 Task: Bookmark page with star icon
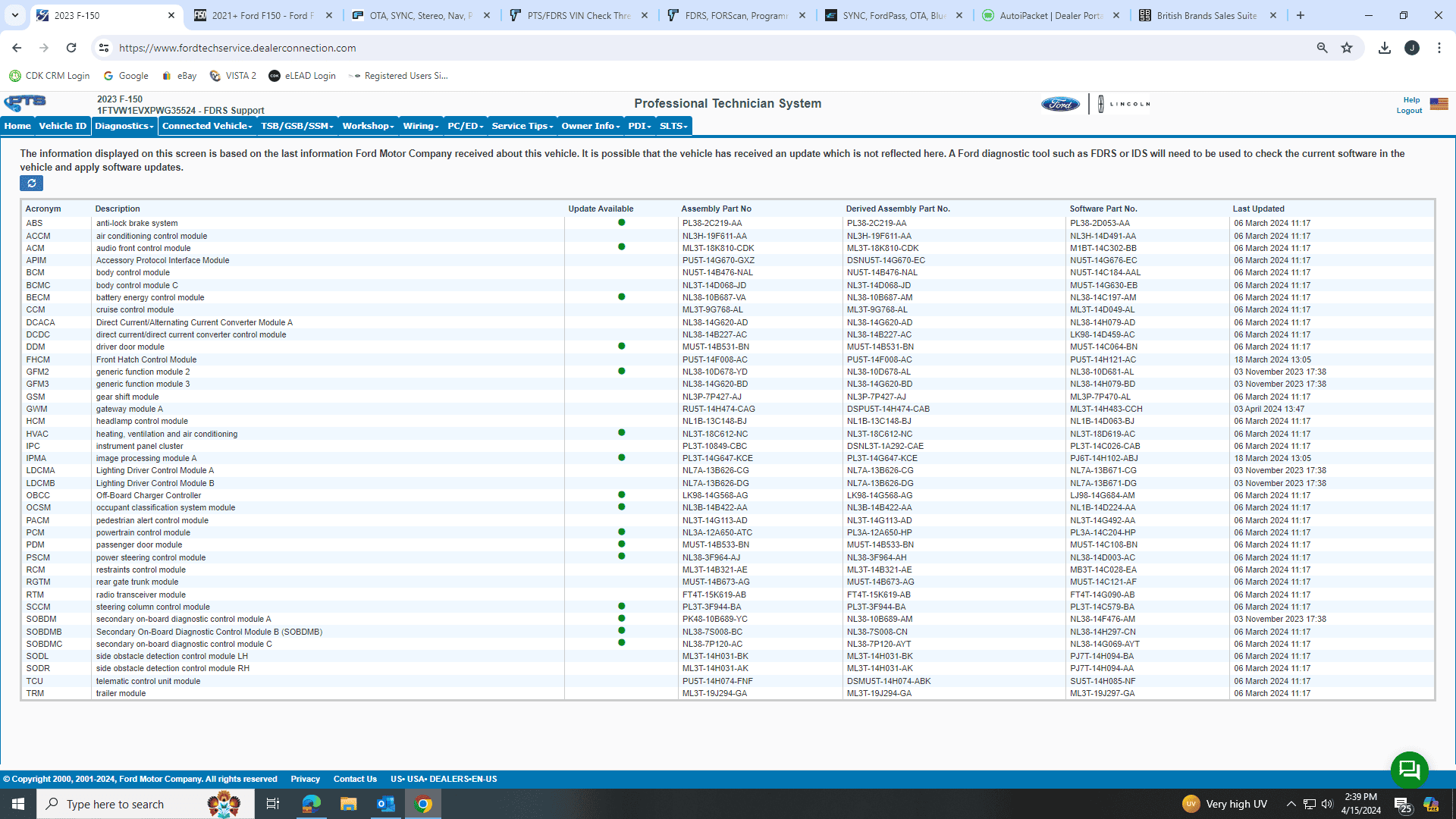(1347, 48)
